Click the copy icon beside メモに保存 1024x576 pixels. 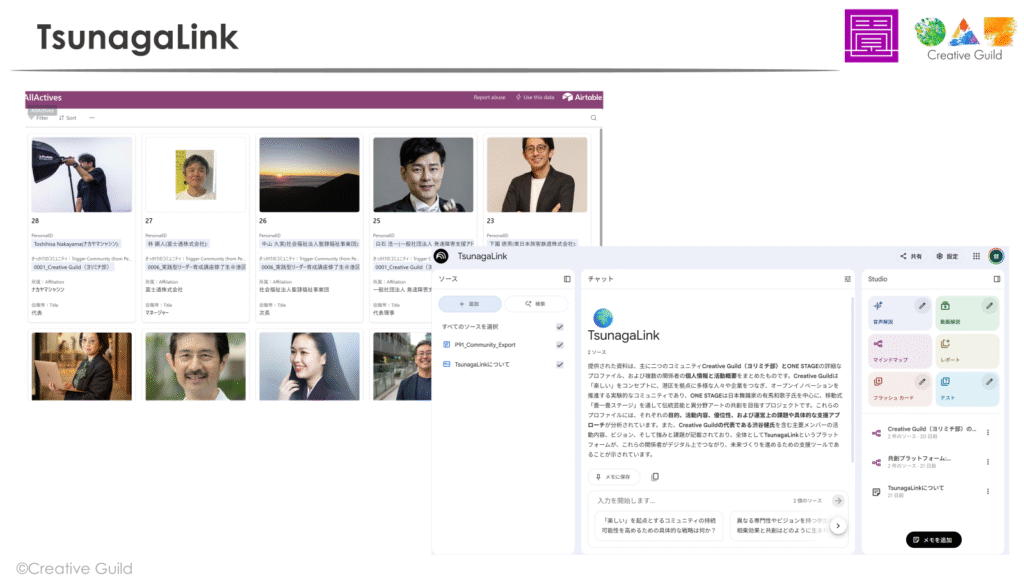tap(655, 477)
